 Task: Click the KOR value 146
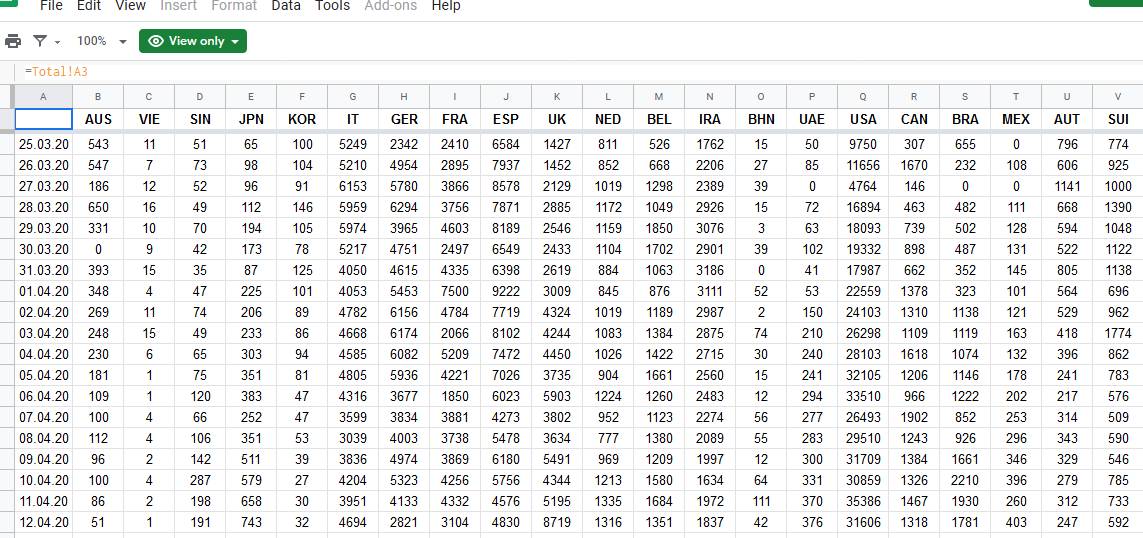pyautogui.click(x=302, y=208)
